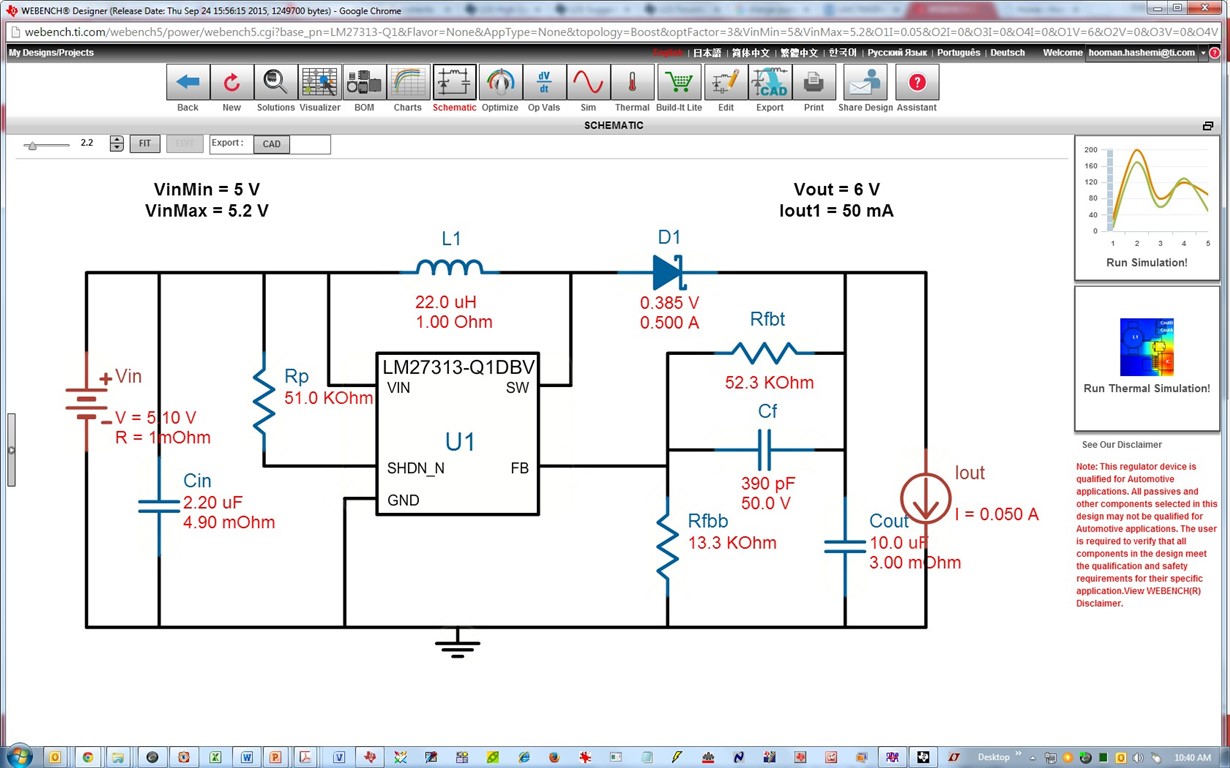Select resistor Rfbt in schematic
Image resolution: width=1230 pixels, height=768 pixels.
point(767,353)
